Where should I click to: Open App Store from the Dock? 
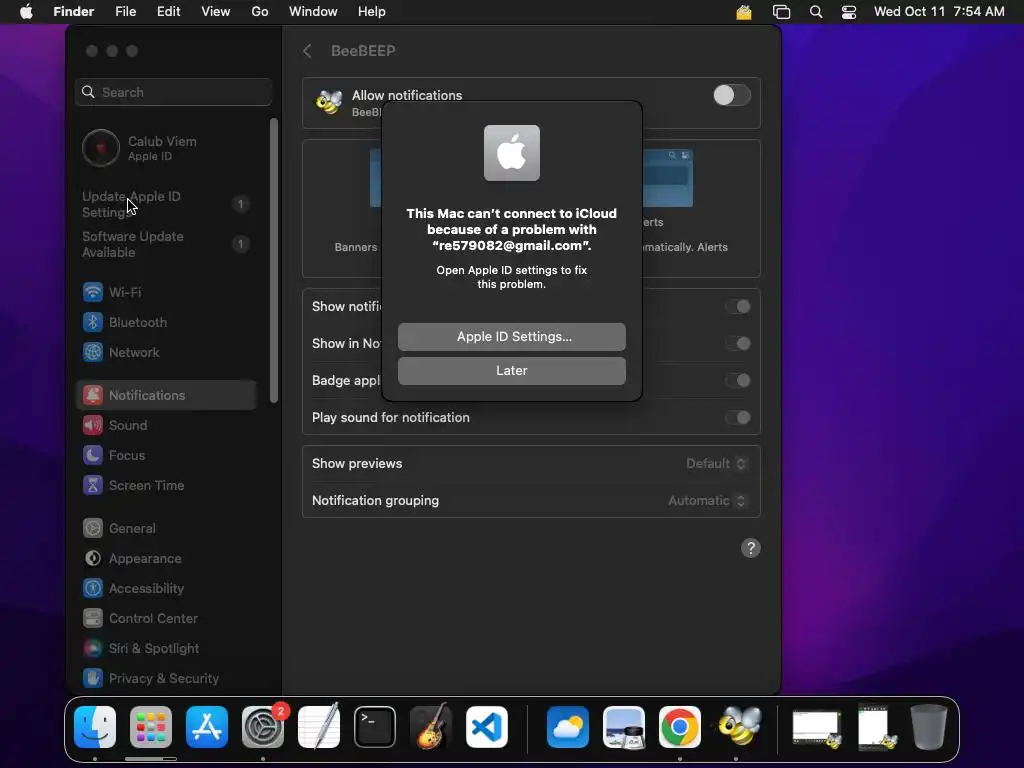point(207,727)
